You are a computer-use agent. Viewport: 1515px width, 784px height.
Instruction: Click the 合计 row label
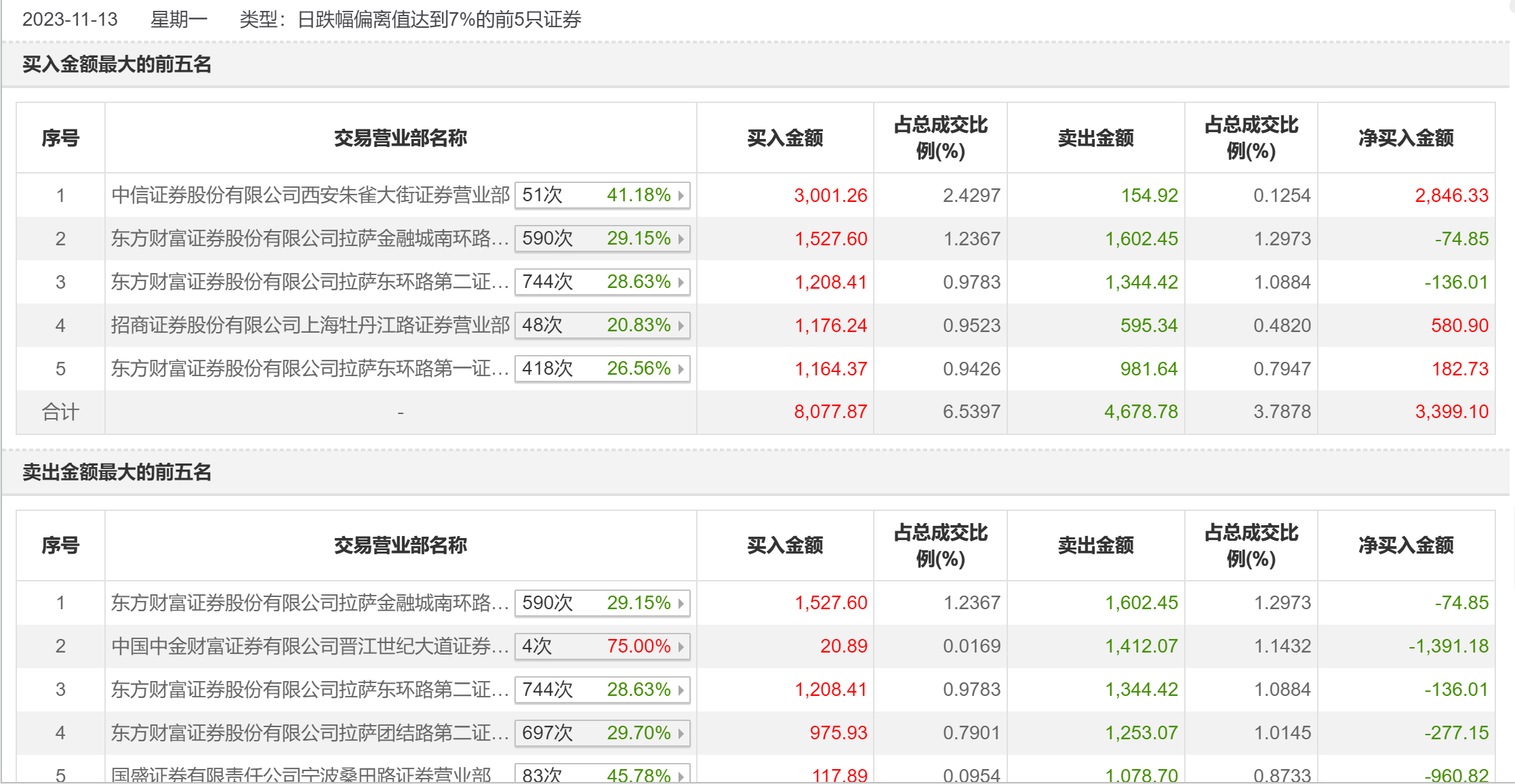tap(60, 412)
